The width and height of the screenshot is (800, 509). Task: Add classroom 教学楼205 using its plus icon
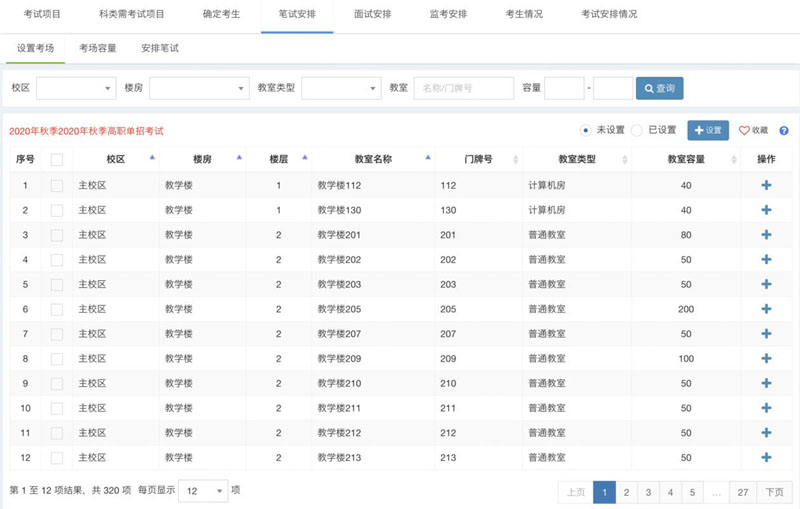[766, 309]
